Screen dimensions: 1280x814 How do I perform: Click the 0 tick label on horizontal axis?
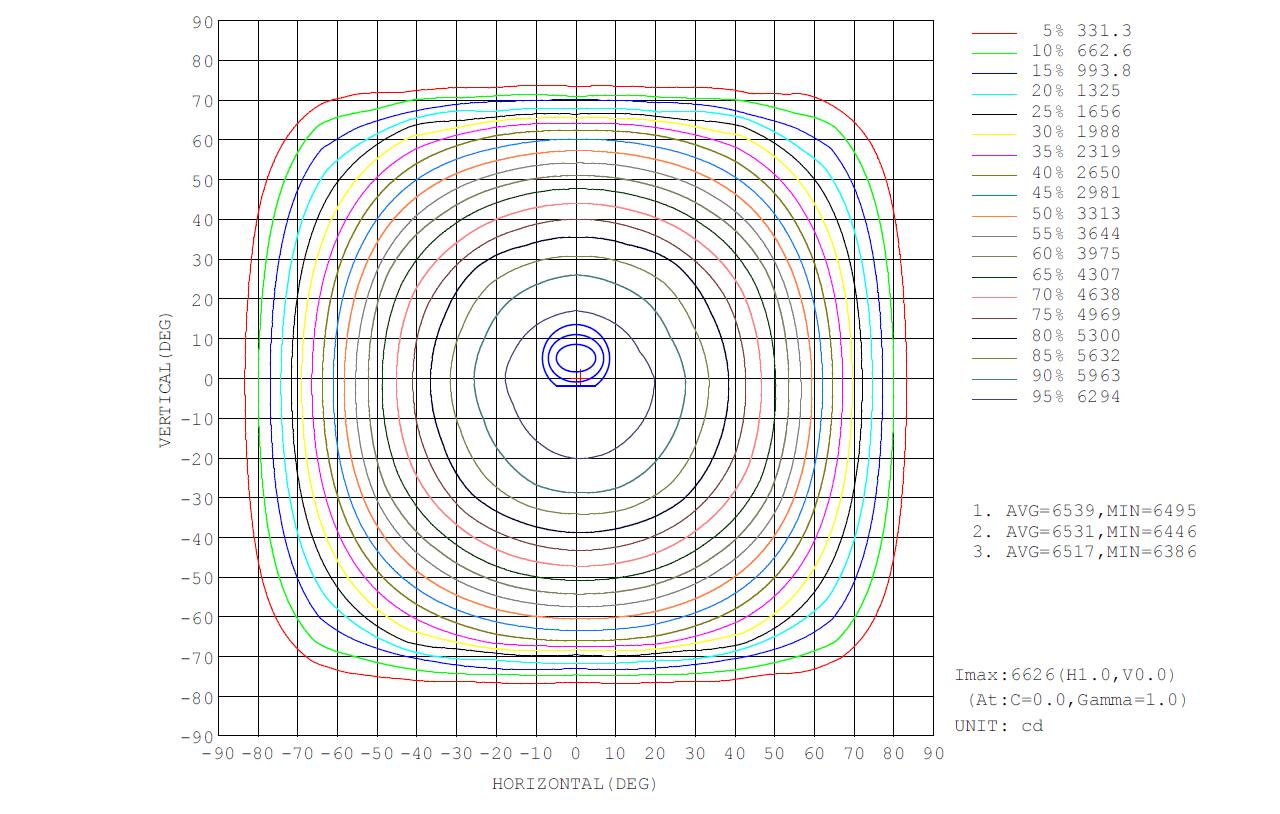[x=575, y=754]
